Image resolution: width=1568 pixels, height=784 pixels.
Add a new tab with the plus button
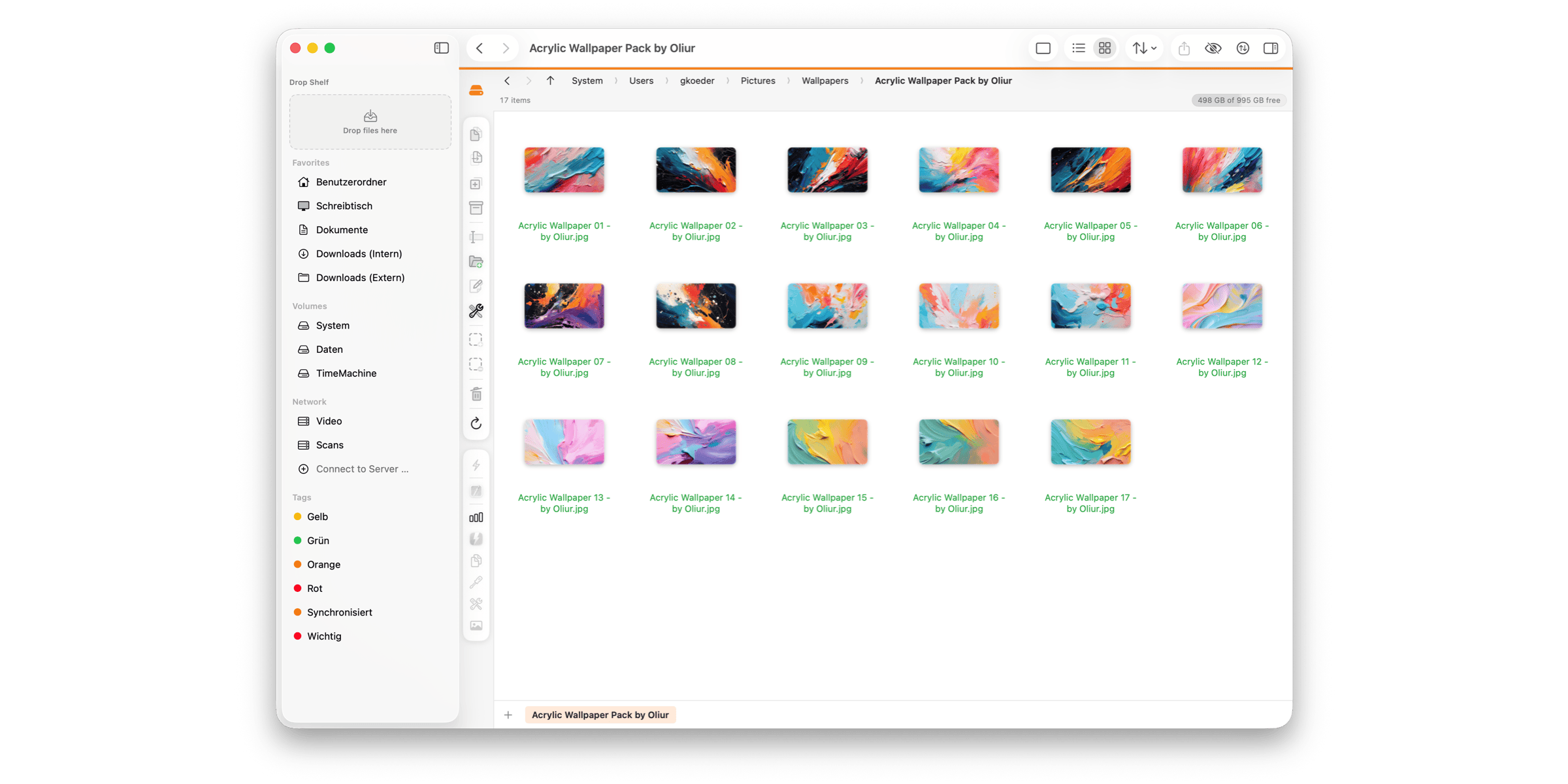coord(508,715)
